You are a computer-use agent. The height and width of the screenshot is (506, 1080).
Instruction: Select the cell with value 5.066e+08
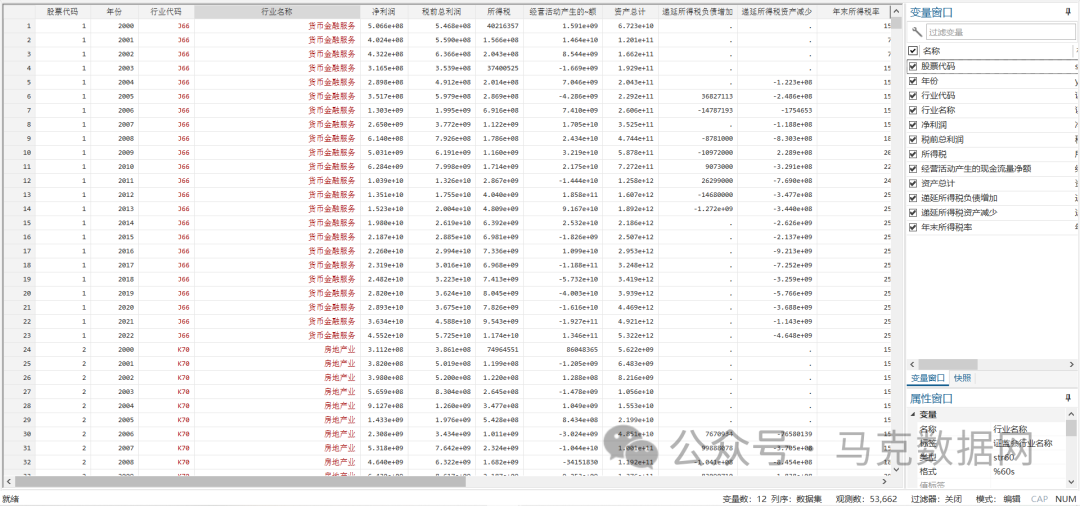click(386, 25)
